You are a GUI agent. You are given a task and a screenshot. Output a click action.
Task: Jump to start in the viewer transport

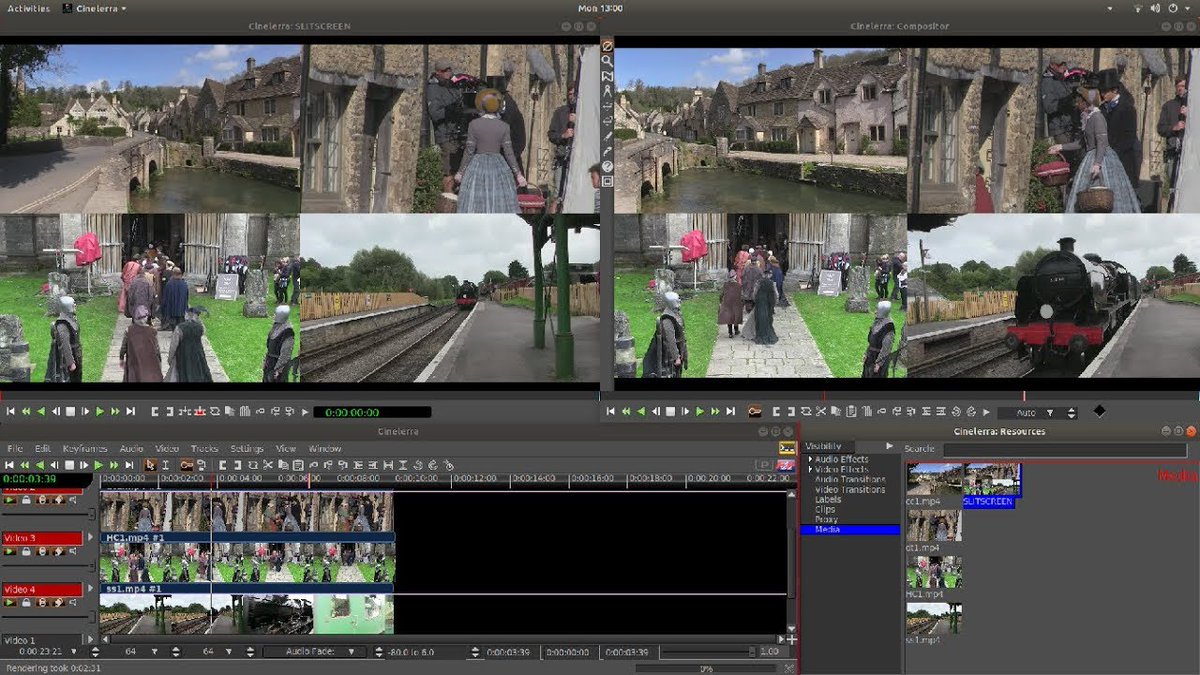tap(11, 411)
